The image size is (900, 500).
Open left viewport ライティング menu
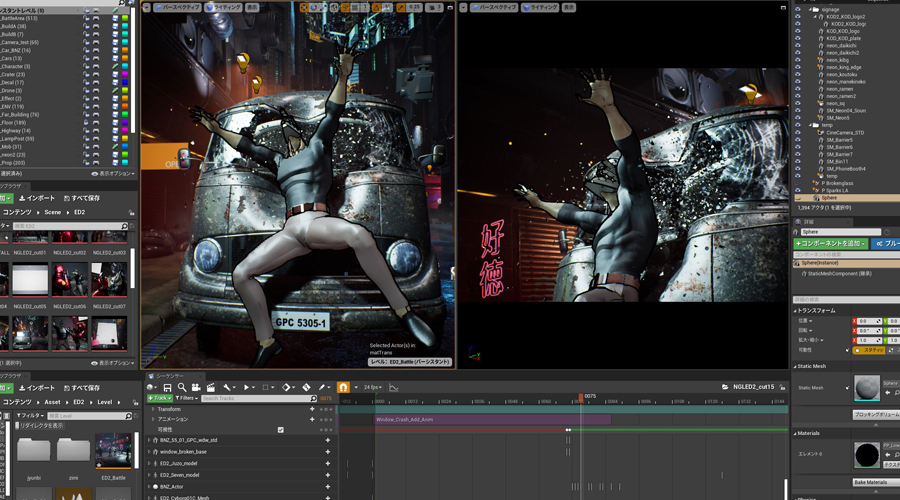(224, 7)
